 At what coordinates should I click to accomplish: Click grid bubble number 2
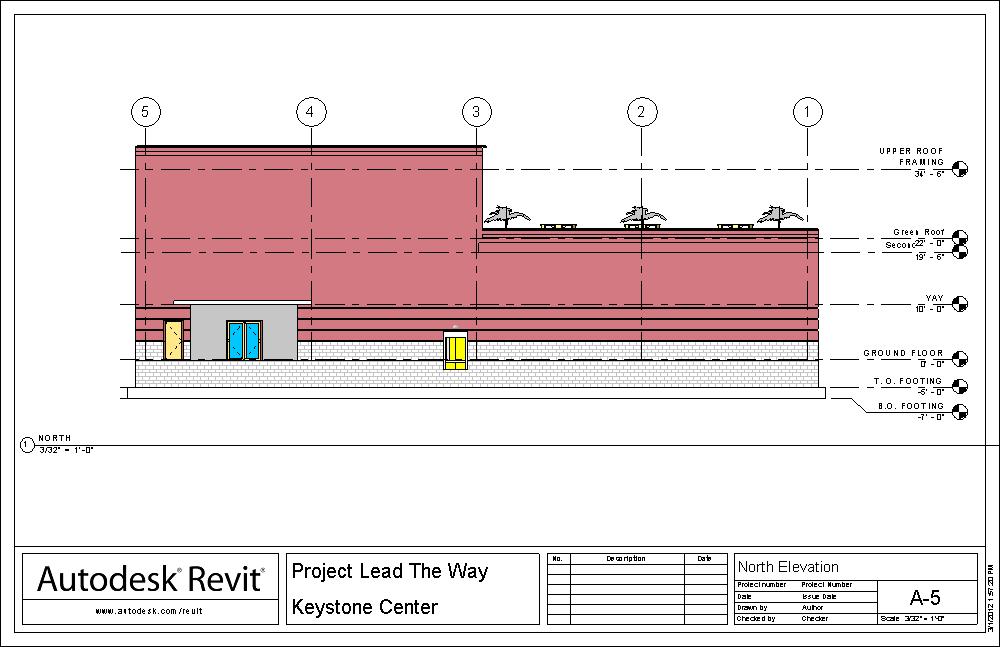pyautogui.click(x=642, y=112)
